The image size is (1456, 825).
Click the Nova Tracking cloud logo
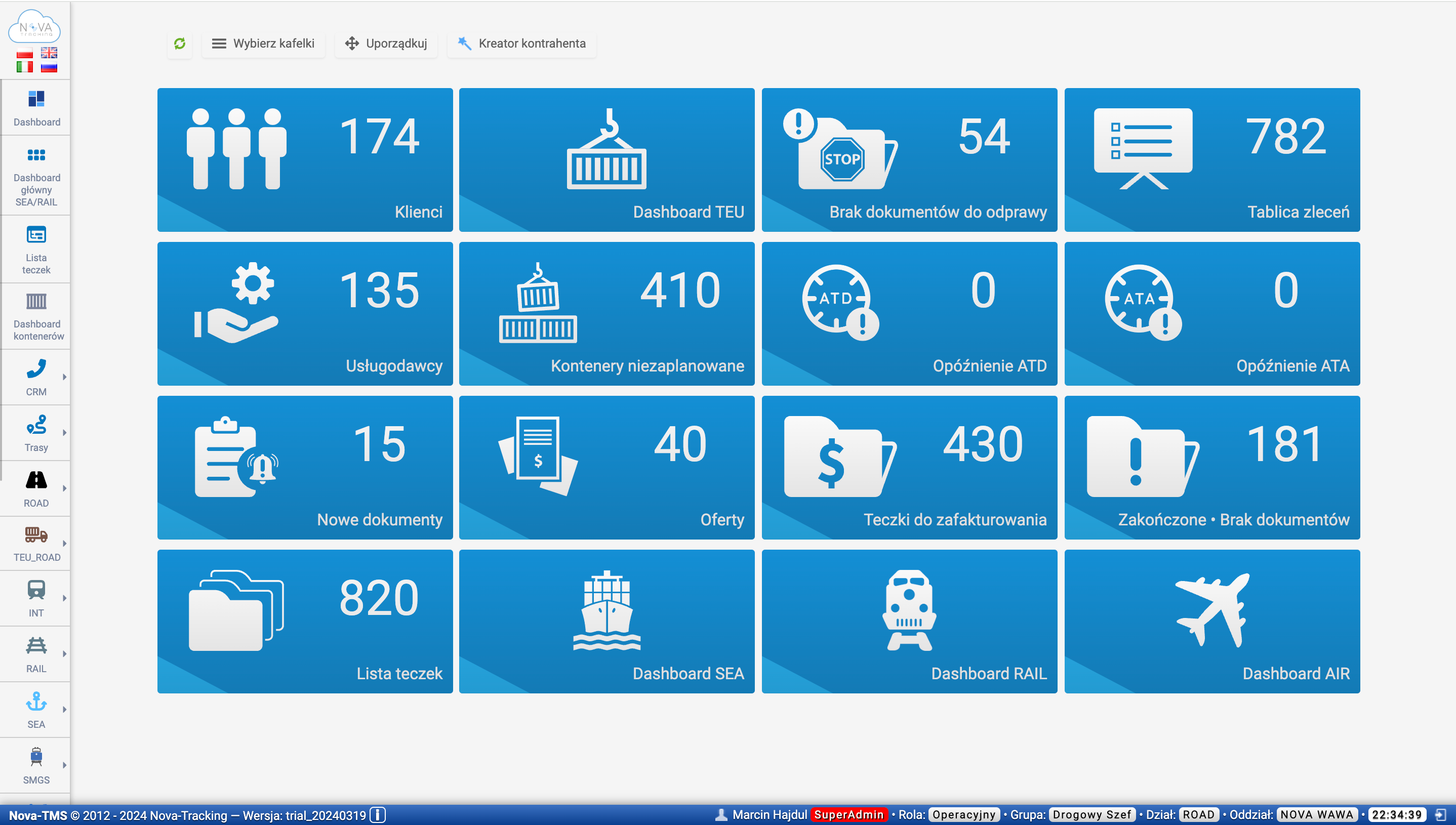click(35, 27)
